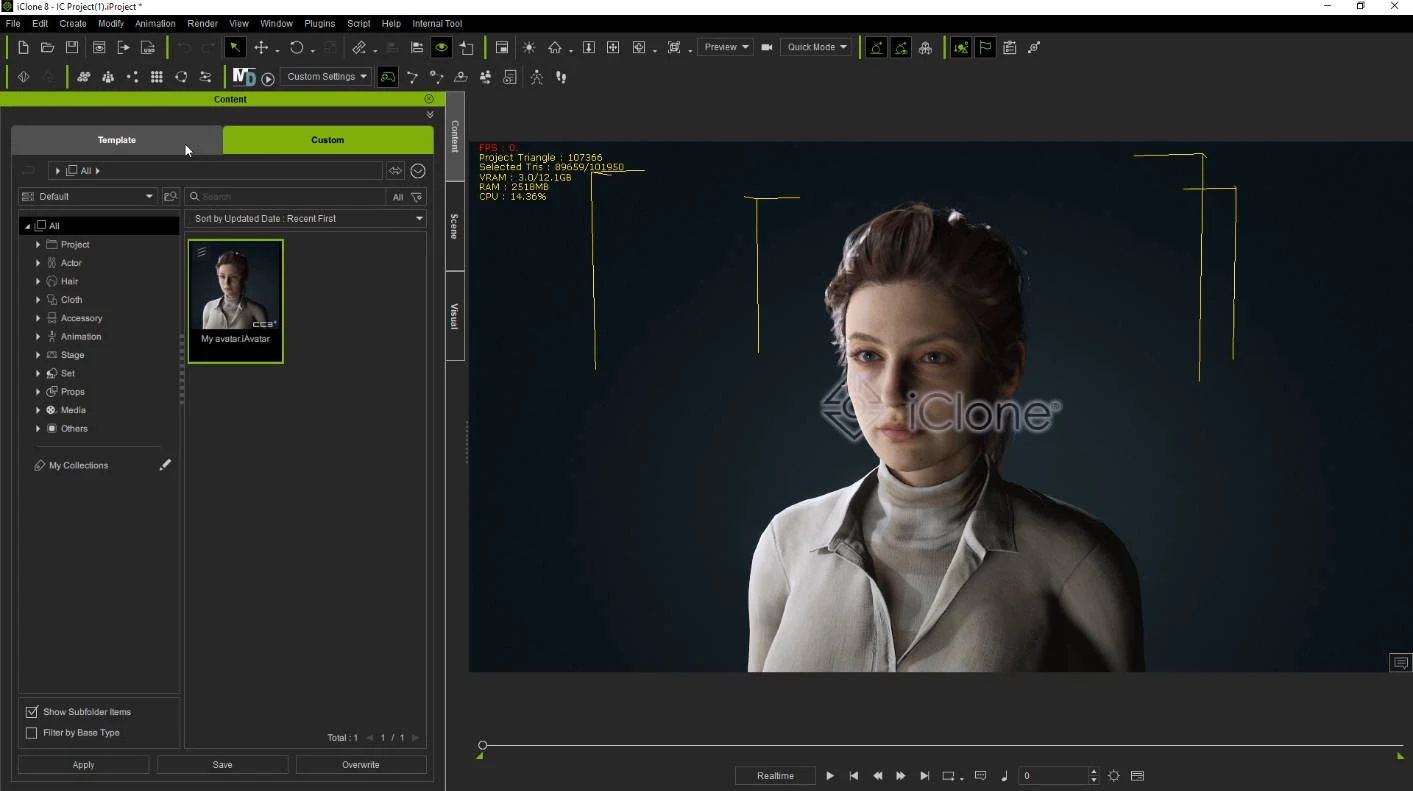Open the Sort by Updated Date dropdown
The height and width of the screenshot is (791, 1413).
click(x=306, y=218)
